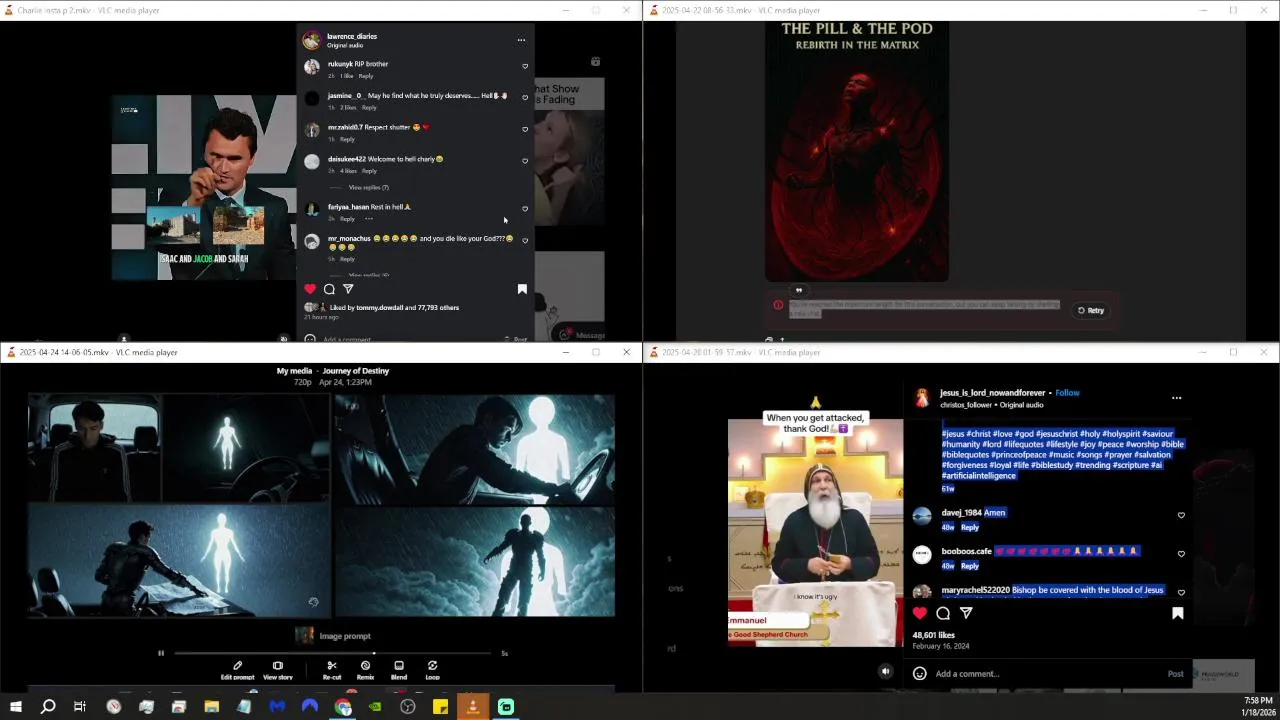Open Task View on taskbar
This screenshot has height=720, width=1280.
point(80,707)
